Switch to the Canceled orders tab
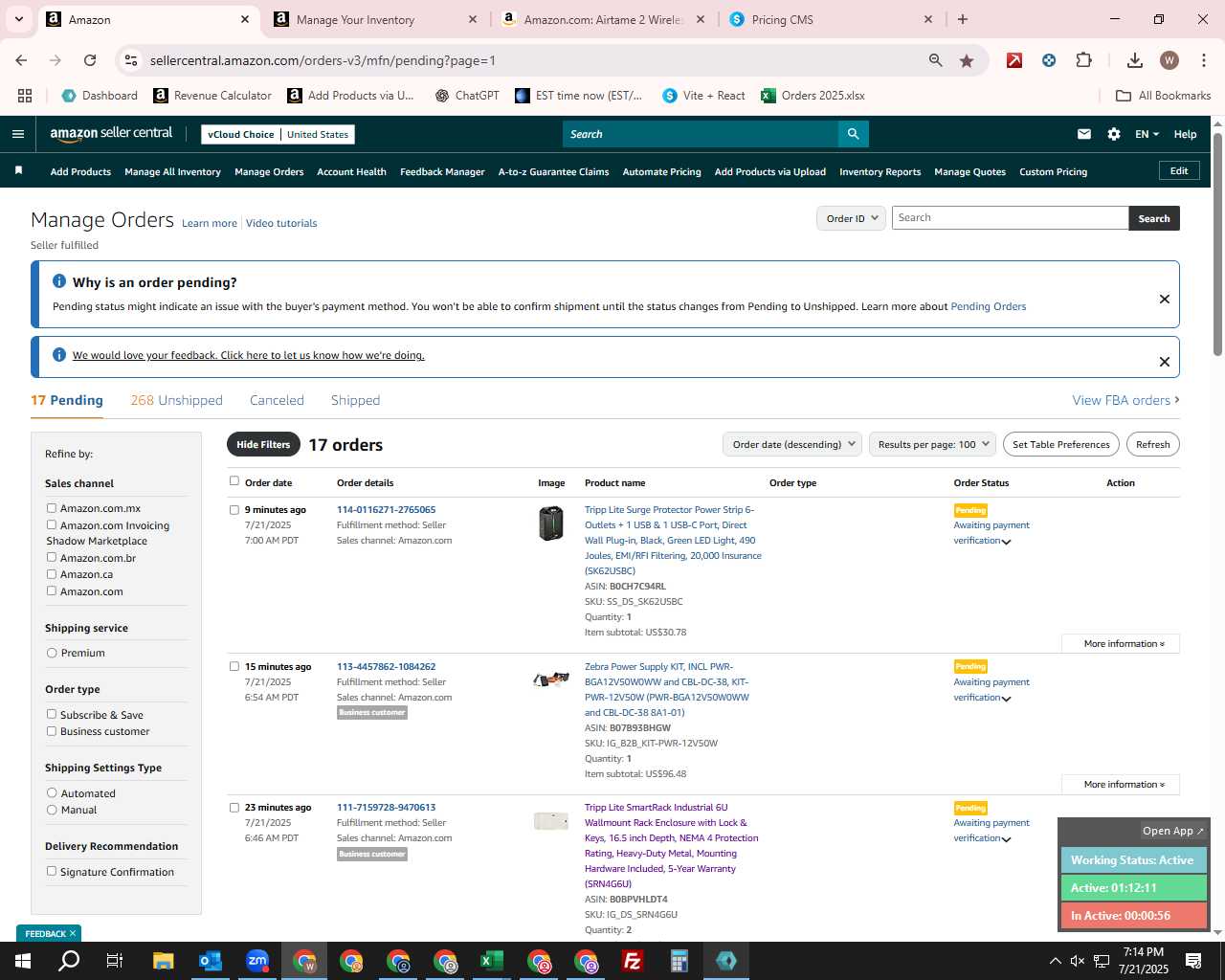Viewport: 1225px width, 980px height. tap(277, 400)
